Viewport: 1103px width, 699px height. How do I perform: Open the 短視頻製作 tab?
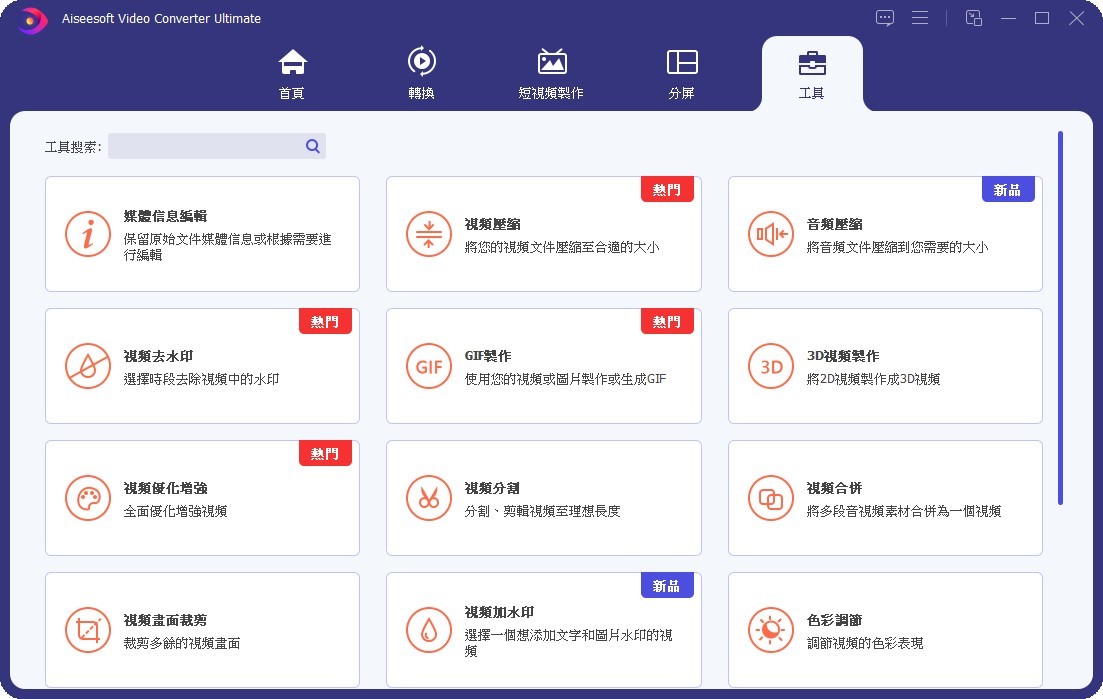pos(551,74)
